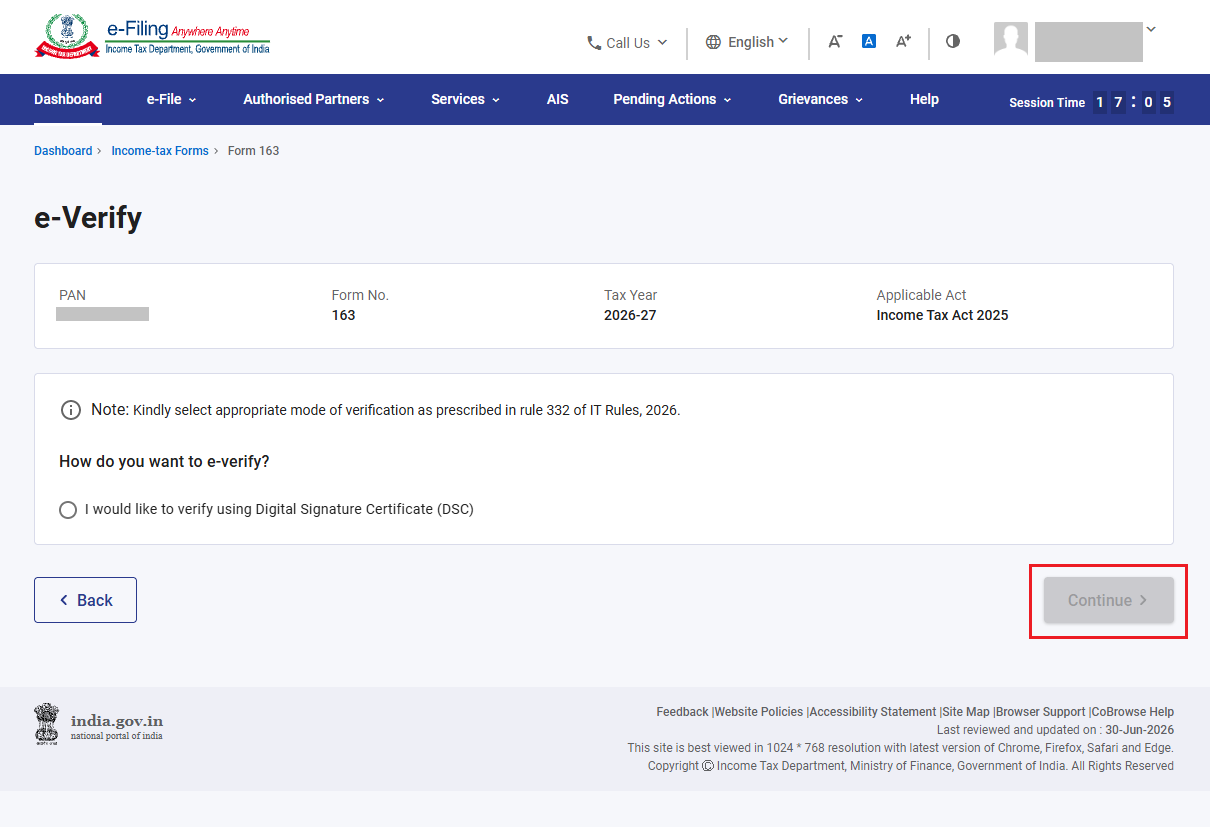Click the Continue button
Viewport: 1210px width, 827px height.
click(1109, 600)
